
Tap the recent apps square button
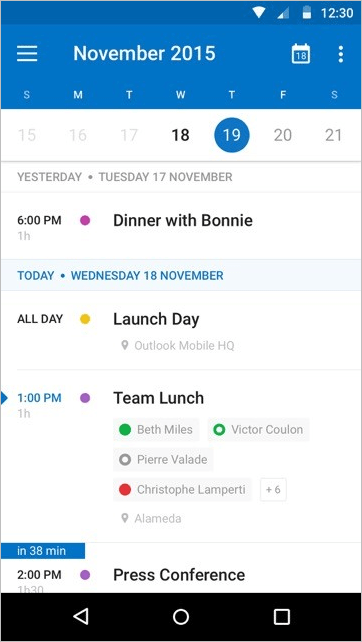(x=282, y=616)
